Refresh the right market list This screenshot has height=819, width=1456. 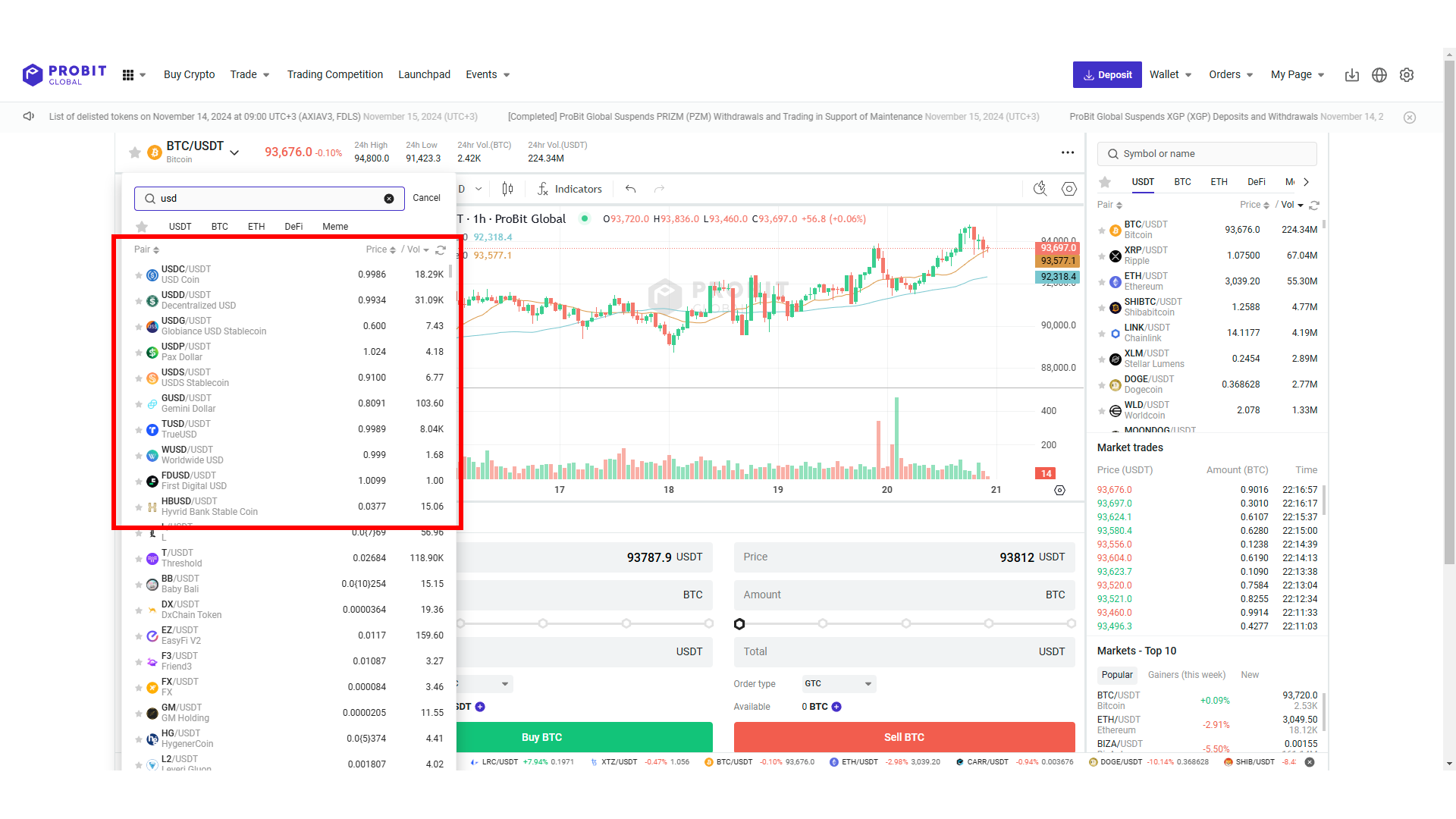(x=1314, y=206)
